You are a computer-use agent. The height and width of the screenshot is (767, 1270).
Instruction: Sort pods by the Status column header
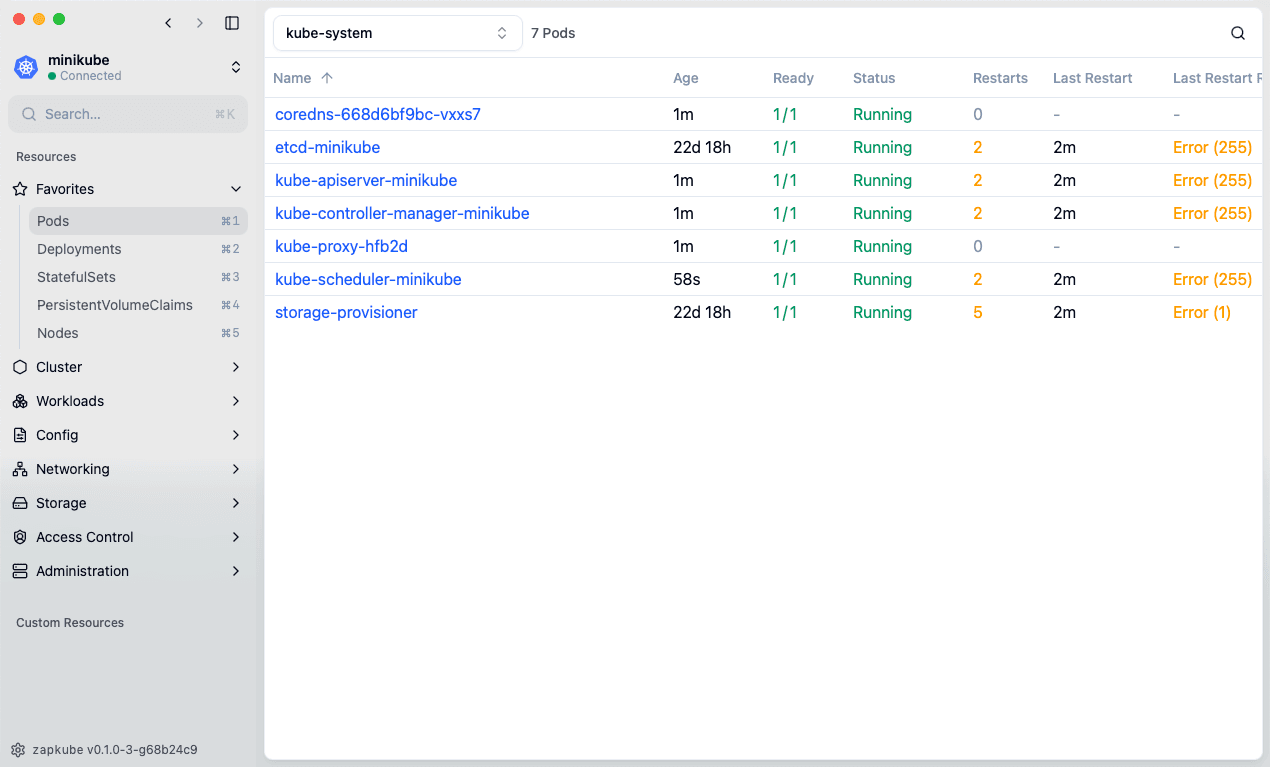tap(874, 78)
